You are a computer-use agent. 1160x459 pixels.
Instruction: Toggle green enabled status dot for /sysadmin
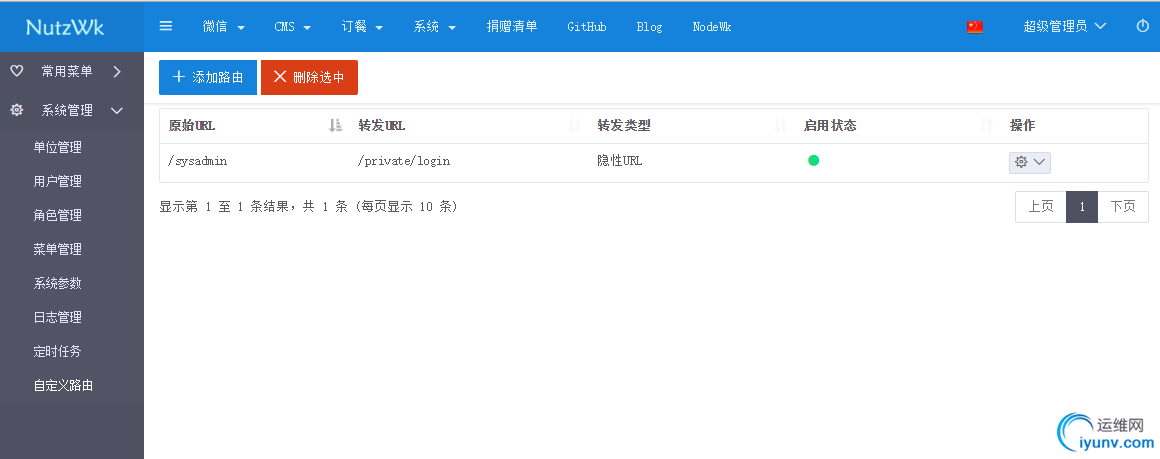(814, 160)
